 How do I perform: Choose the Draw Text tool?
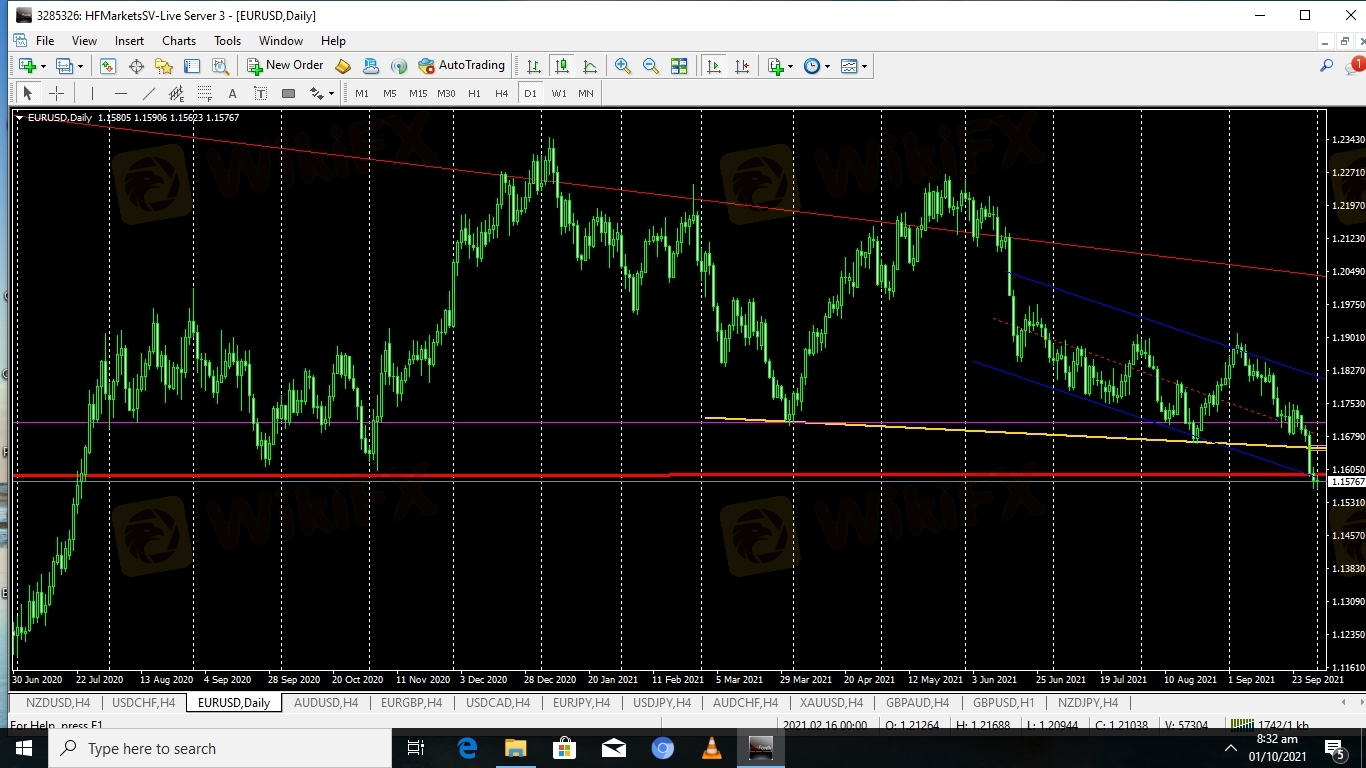(x=232, y=93)
